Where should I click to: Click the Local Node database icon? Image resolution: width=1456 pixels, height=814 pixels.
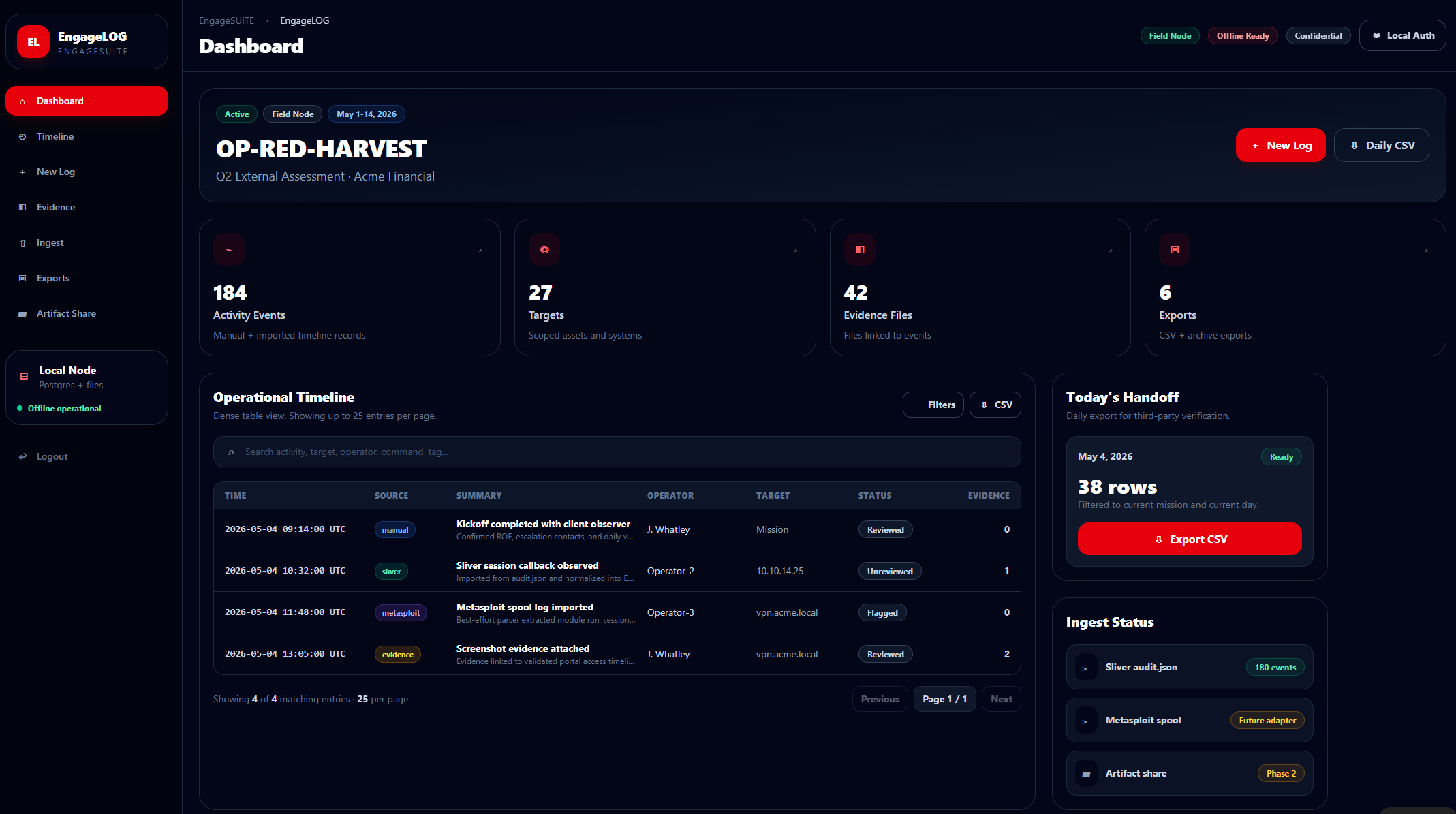24,377
